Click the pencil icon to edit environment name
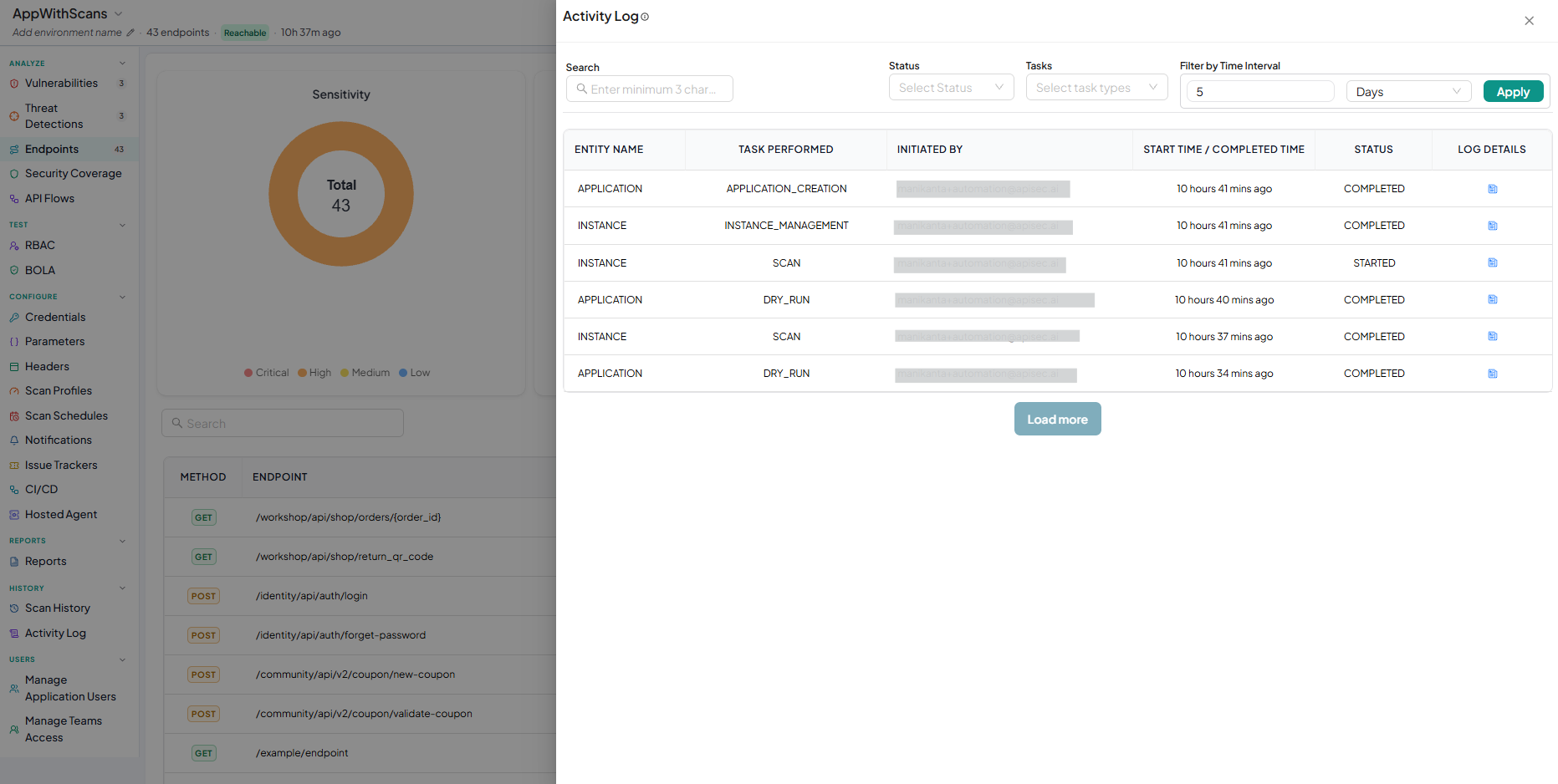 [x=130, y=33]
